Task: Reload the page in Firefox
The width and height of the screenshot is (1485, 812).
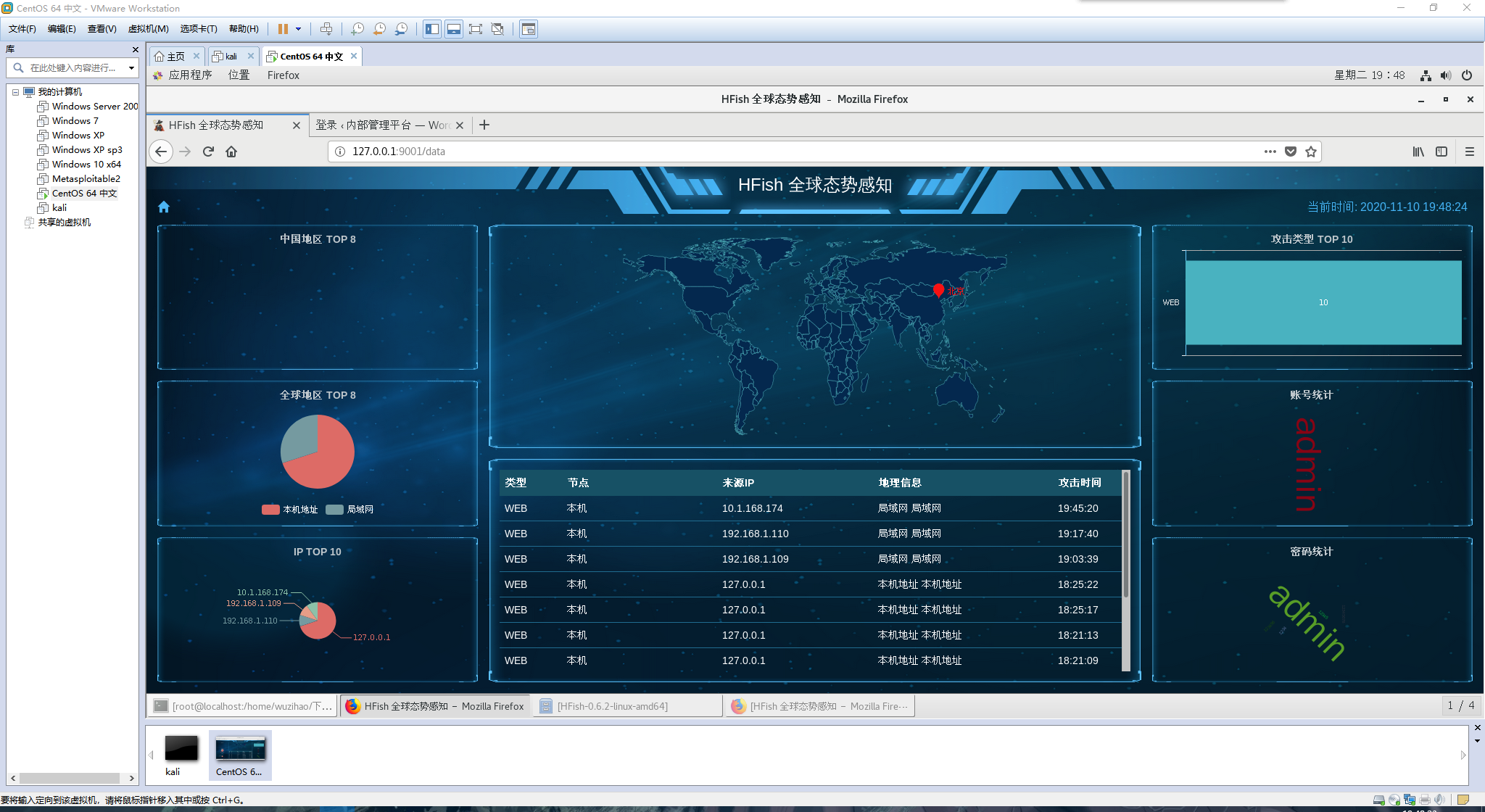Action: 208,152
